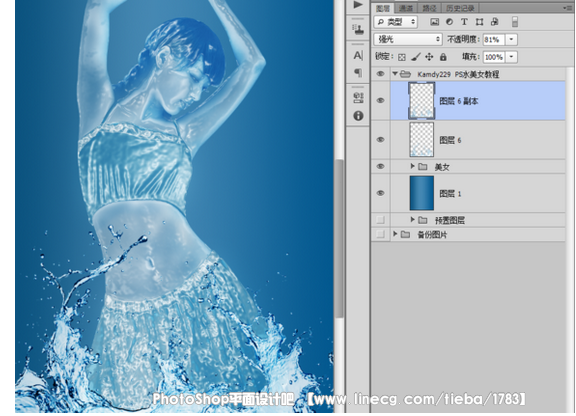Switch to the 历史记录 tab
576x416 pixels.
pyautogui.click(x=460, y=8)
